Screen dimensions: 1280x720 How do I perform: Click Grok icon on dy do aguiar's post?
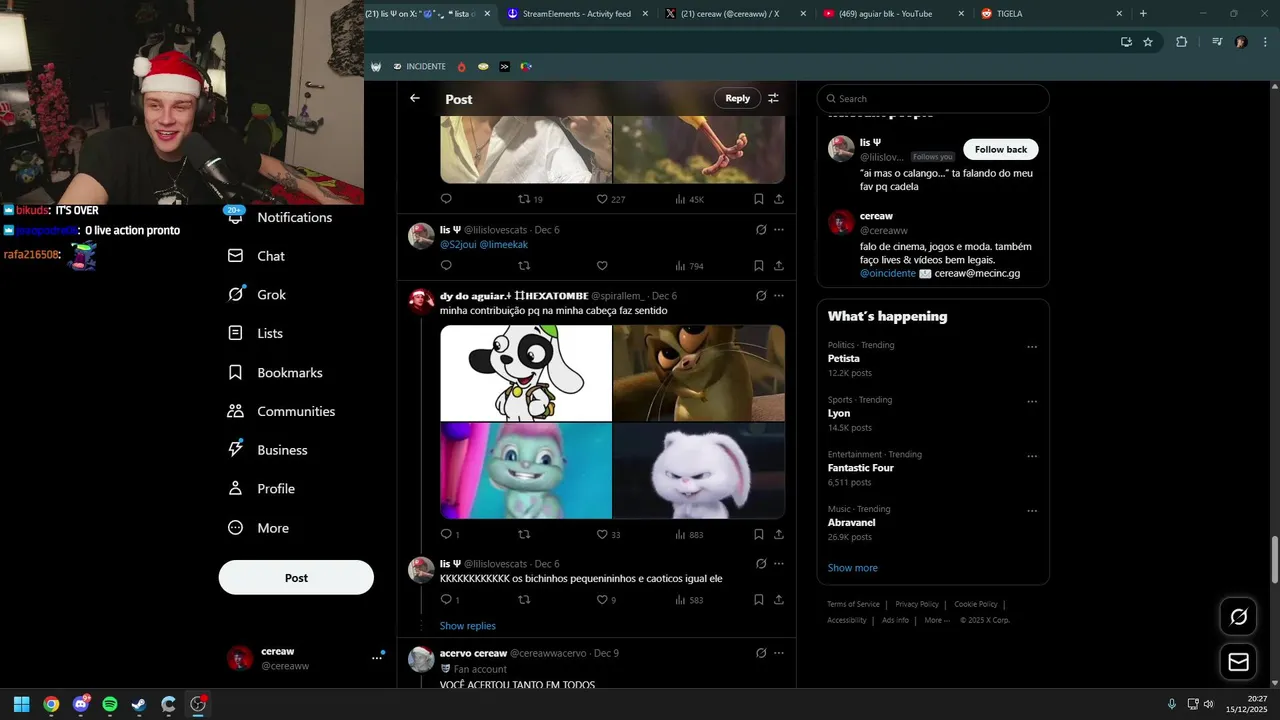[761, 296]
